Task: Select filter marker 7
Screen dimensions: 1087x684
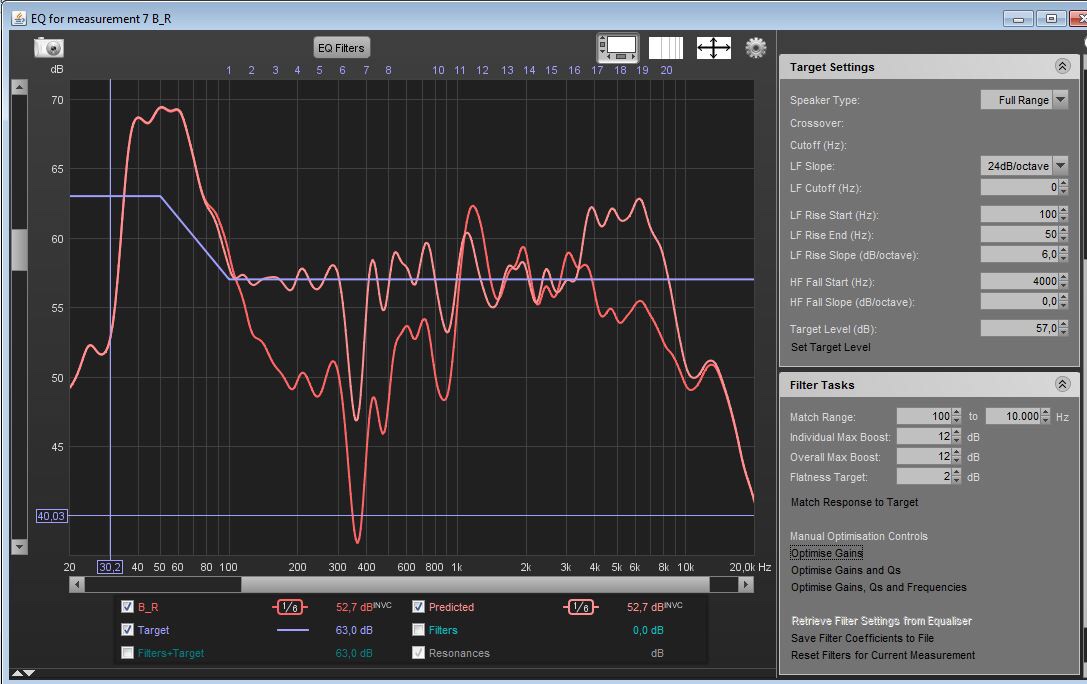Action: pyautogui.click(x=366, y=70)
